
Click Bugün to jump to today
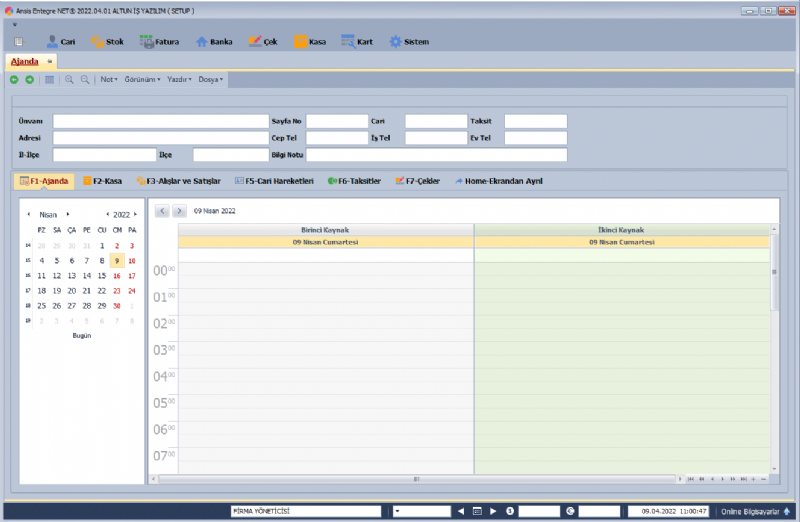coord(82,336)
